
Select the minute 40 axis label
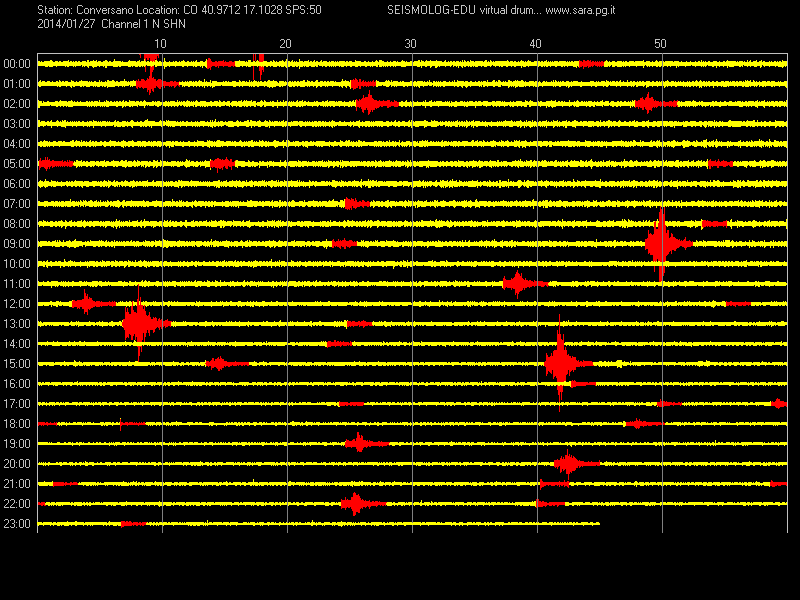[535, 44]
